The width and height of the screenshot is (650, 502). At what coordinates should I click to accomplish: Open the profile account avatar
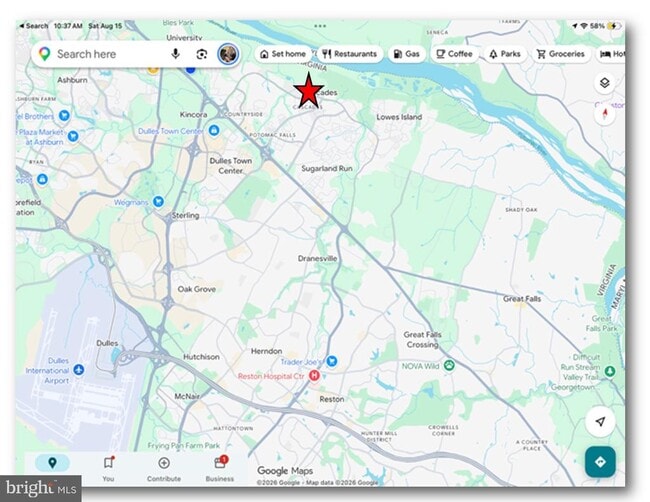[x=228, y=54]
